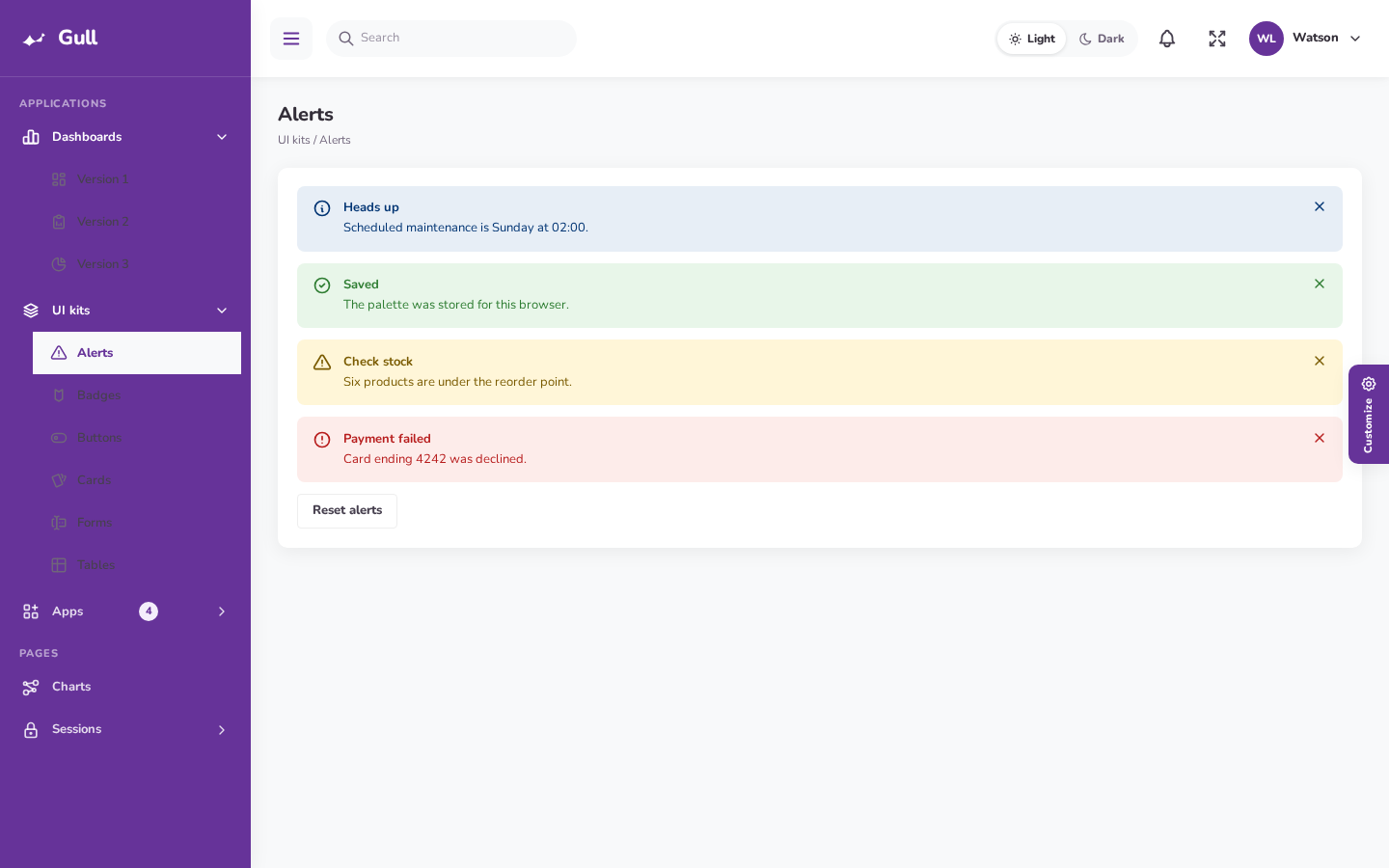Image resolution: width=1389 pixels, height=868 pixels.
Task: Click the UI kits breadcrumb
Action: tap(294, 140)
